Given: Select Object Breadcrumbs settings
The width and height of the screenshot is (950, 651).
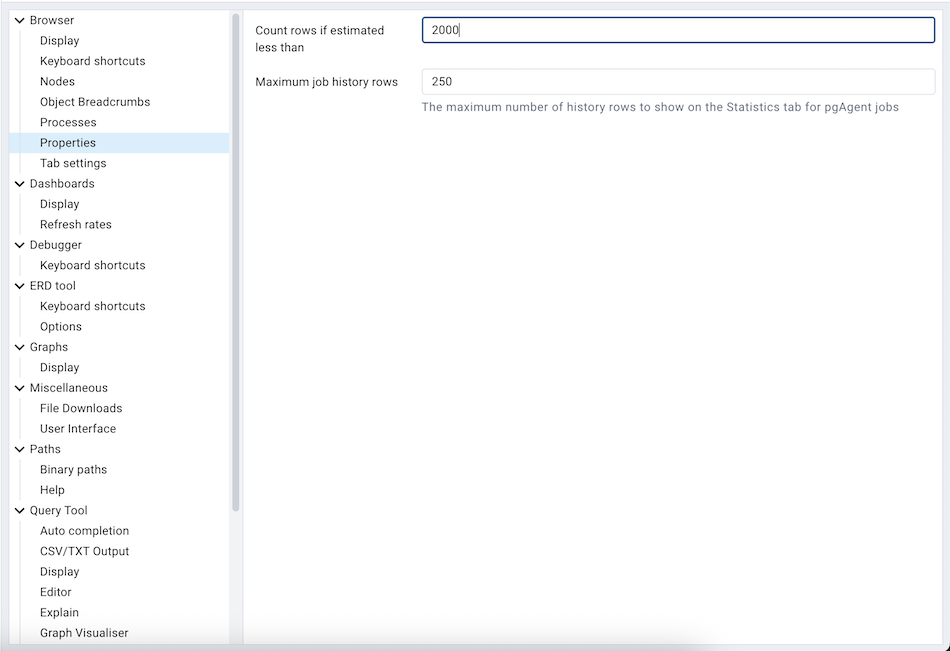Looking at the screenshot, I should (95, 101).
